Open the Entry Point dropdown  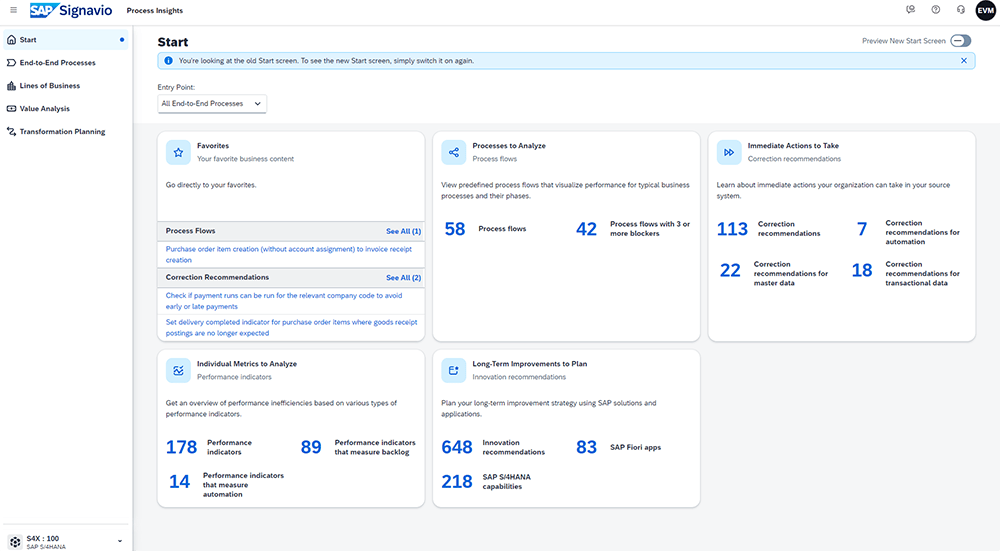coord(212,103)
